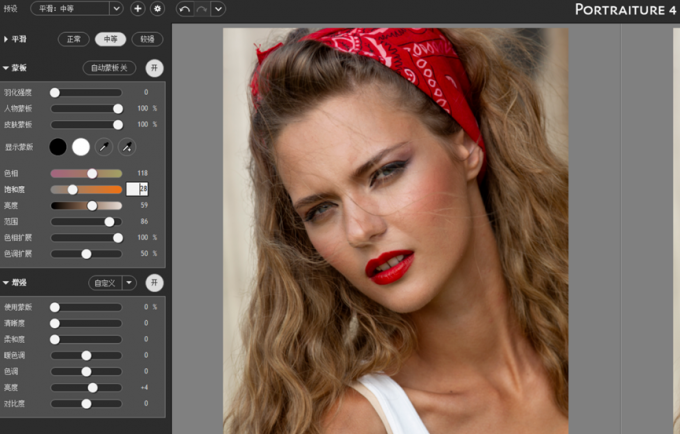
Task: Select the plain mask eyedropper tool
Action: coord(104,147)
